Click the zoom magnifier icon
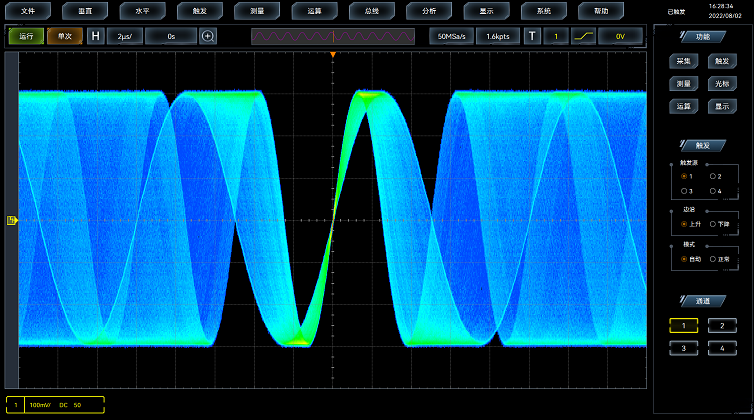Image resolution: width=754 pixels, height=420 pixels. click(x=208, y=36)
